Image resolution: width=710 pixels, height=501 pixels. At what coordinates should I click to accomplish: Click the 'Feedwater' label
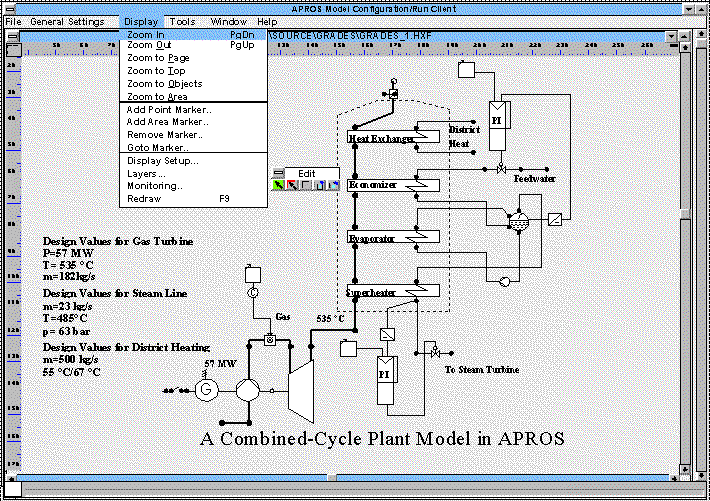pos(534,178)
